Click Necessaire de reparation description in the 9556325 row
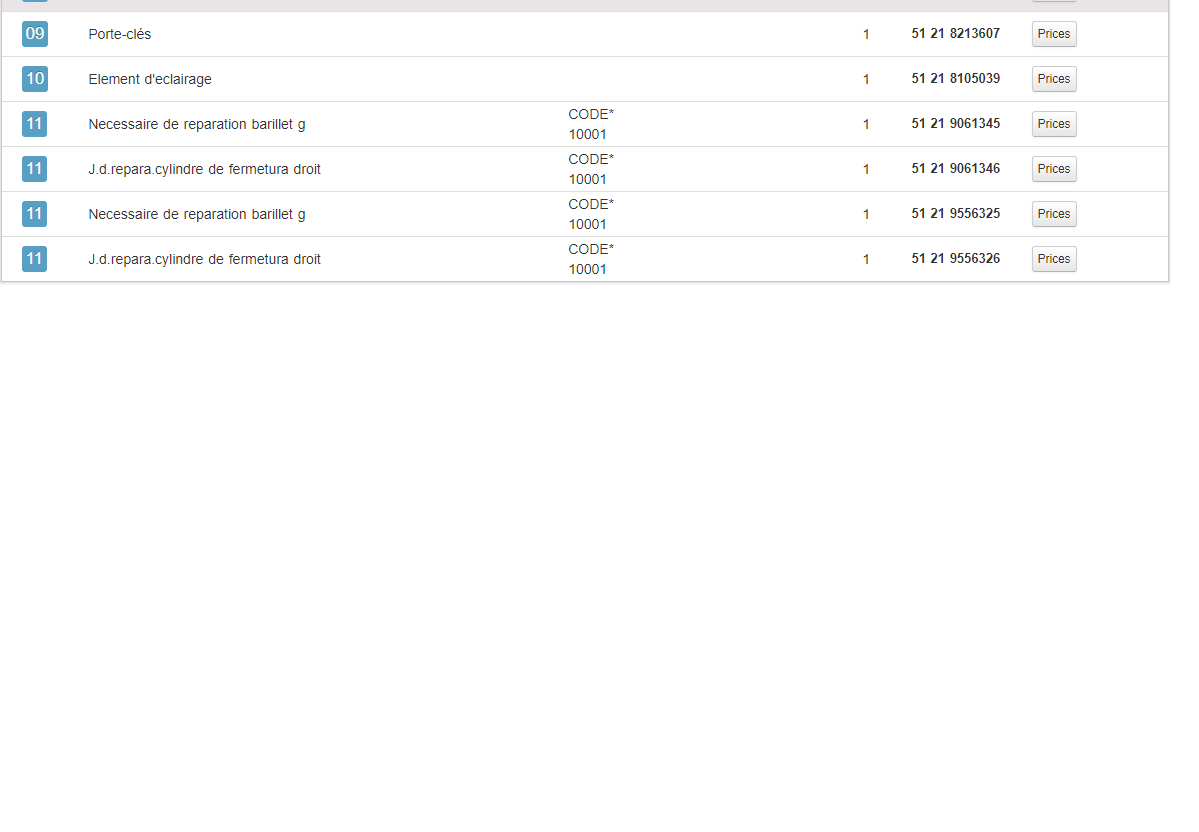The height and width of the screenshot is (832, 1199). coord(196,215)
